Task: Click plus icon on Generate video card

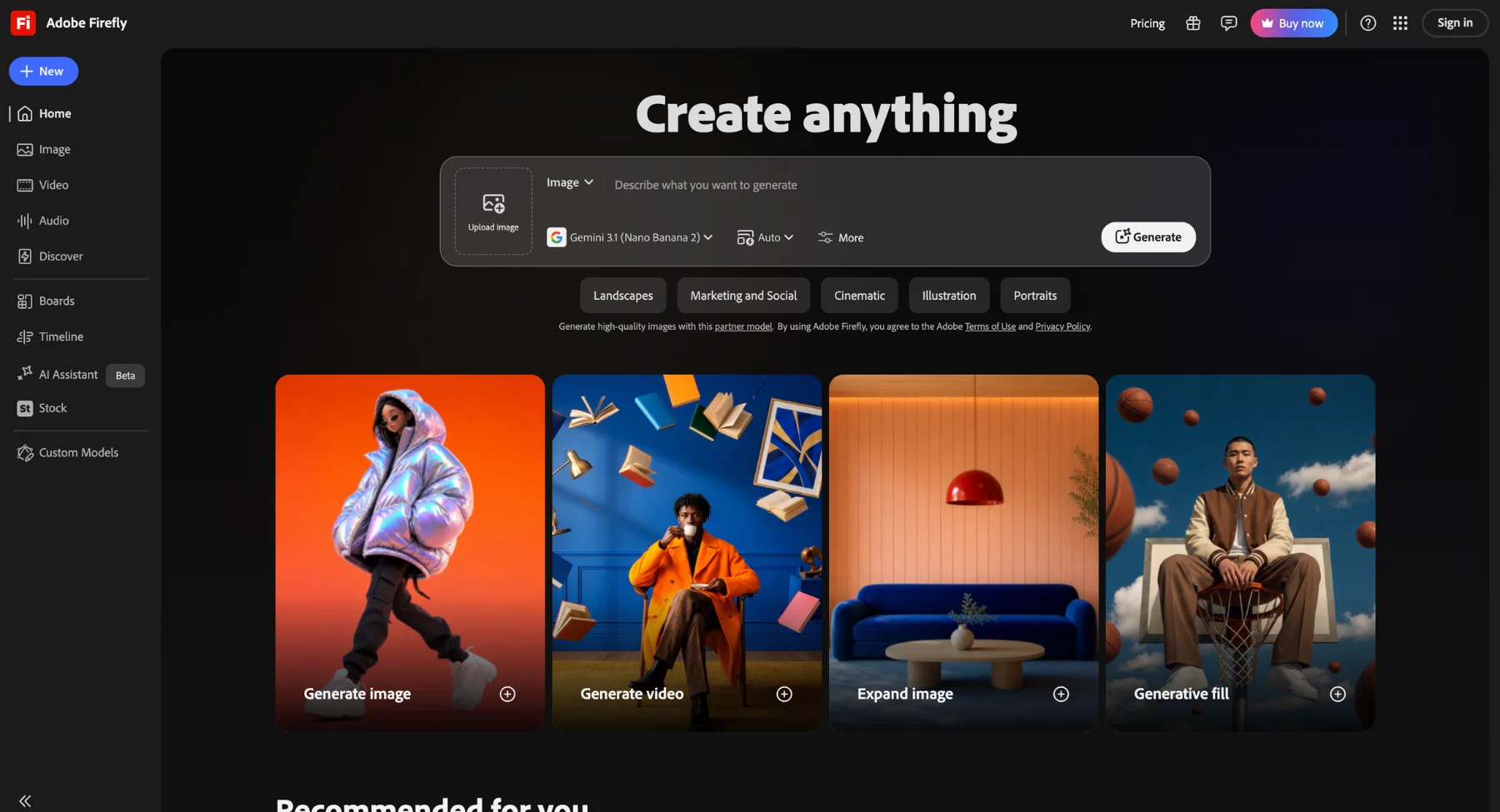Action: [784, 694]
